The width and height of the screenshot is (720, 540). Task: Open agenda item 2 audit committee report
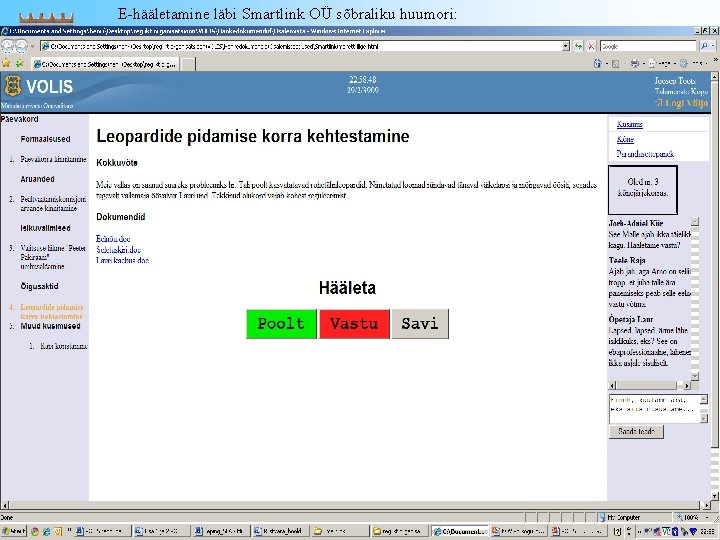coord(53,203)
